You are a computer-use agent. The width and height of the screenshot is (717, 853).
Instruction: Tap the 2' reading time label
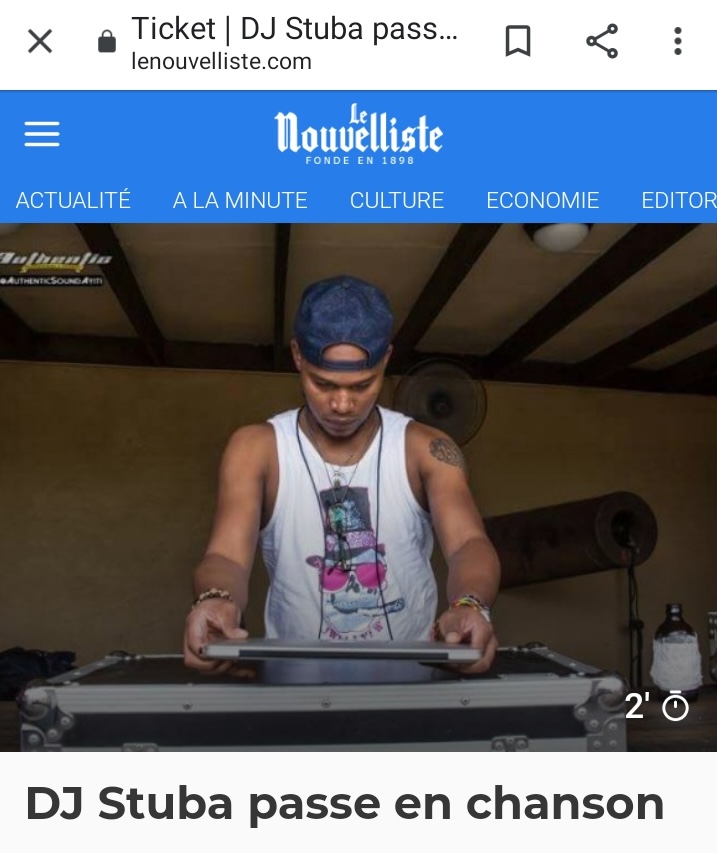(x=637, y=706)
